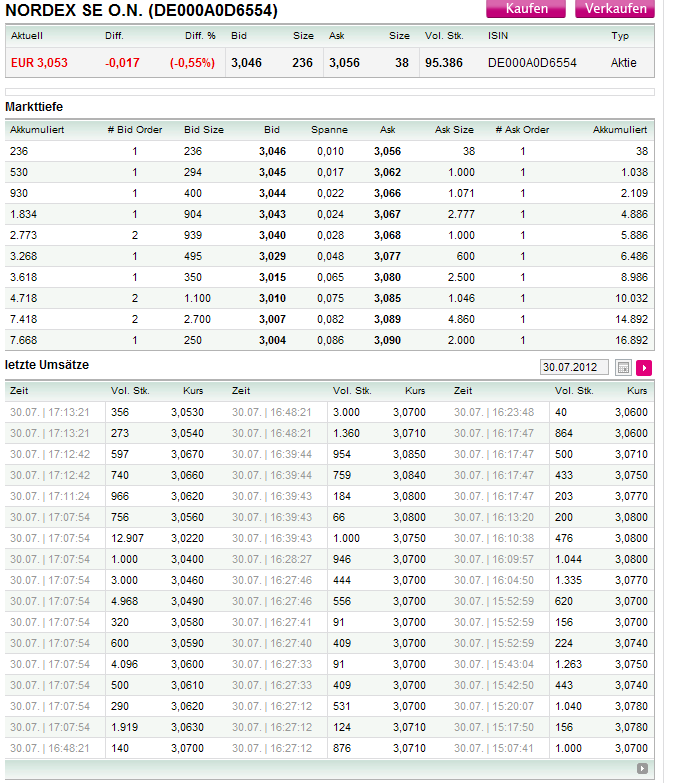
Task: Click the gray next-page arrow below trades table
Action: 643,769
